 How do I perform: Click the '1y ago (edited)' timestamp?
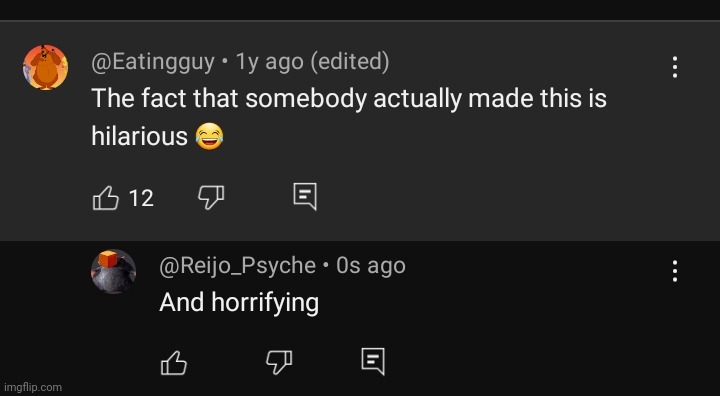[x=312, y=62]
